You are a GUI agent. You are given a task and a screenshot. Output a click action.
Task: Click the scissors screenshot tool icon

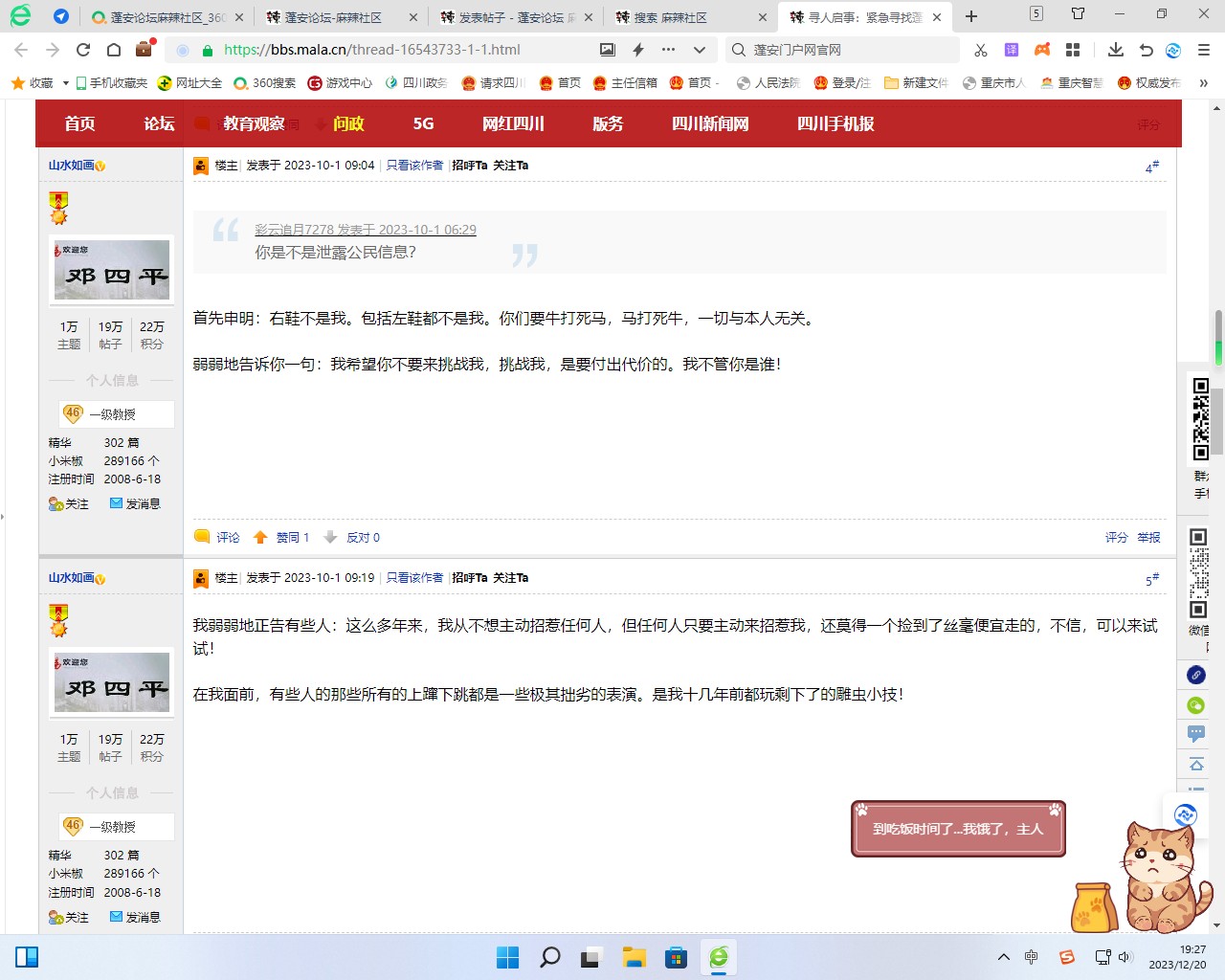[980, 50]
